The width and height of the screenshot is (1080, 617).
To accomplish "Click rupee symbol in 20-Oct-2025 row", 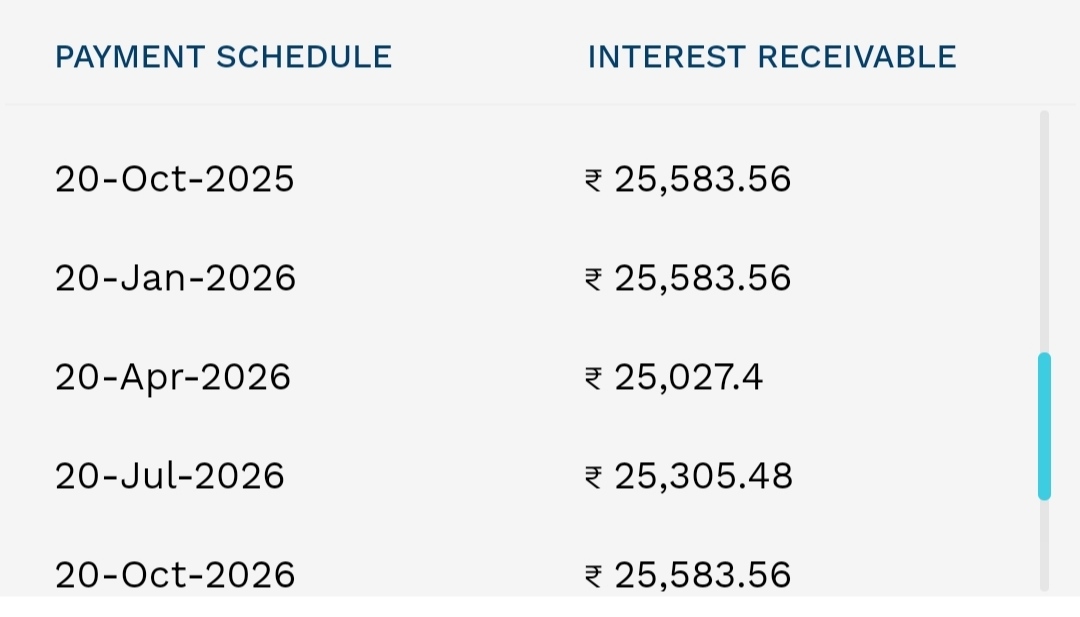I will [x=594, y=180].
